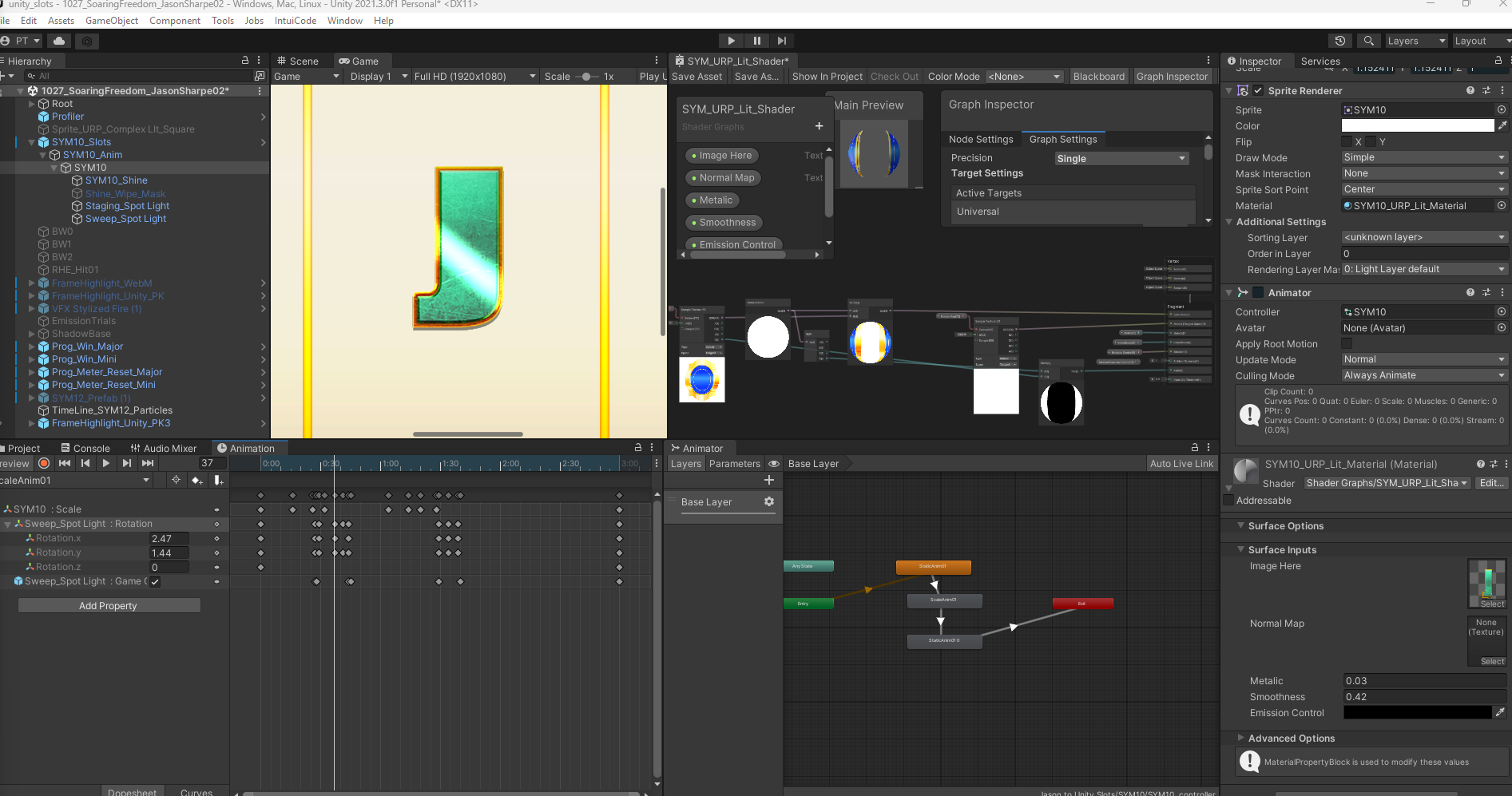
Task: Pick Color with eyedropper in Sprite Renderer
Action: [1502, 125]
